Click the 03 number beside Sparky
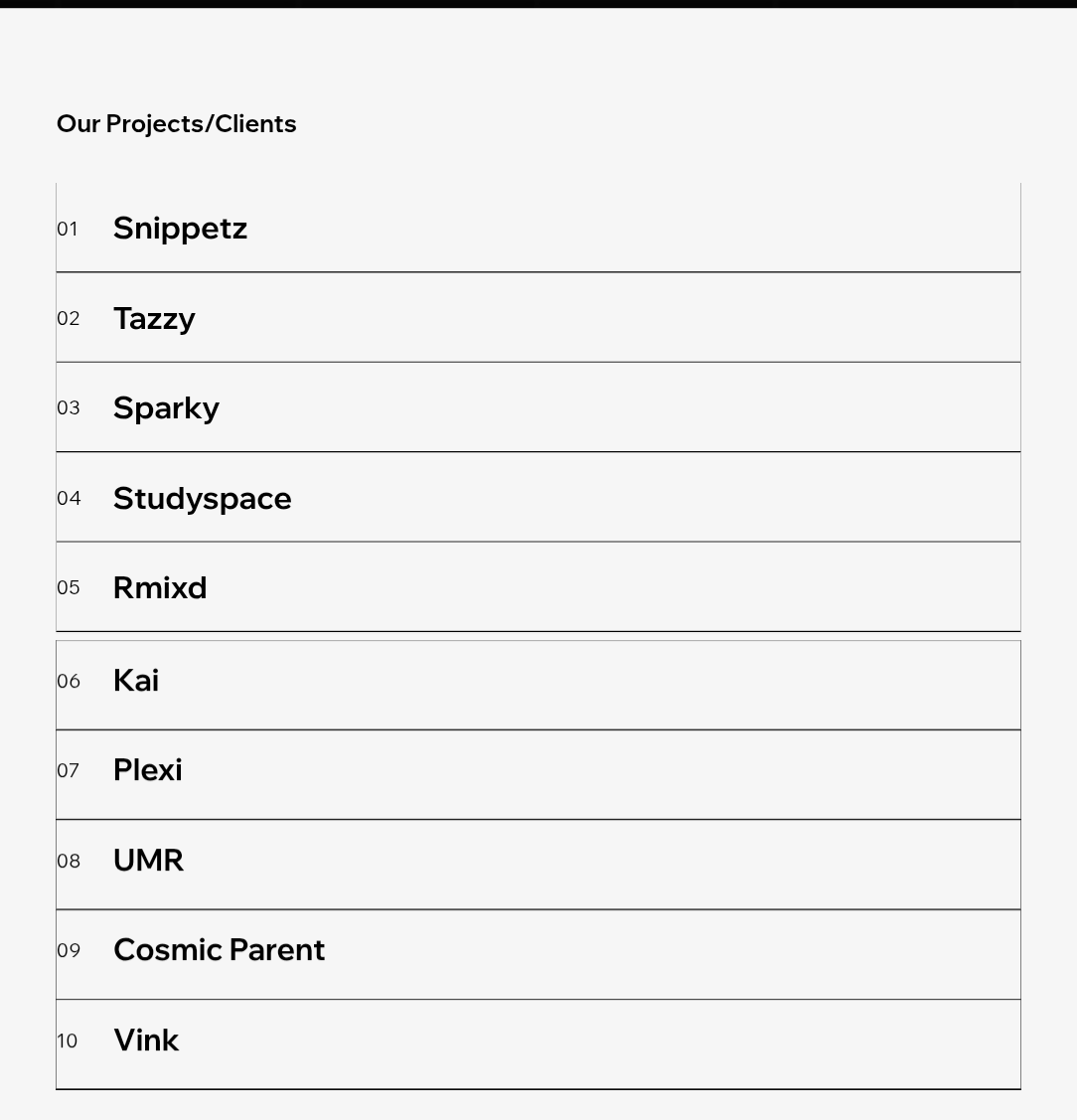 click(68, 408)
